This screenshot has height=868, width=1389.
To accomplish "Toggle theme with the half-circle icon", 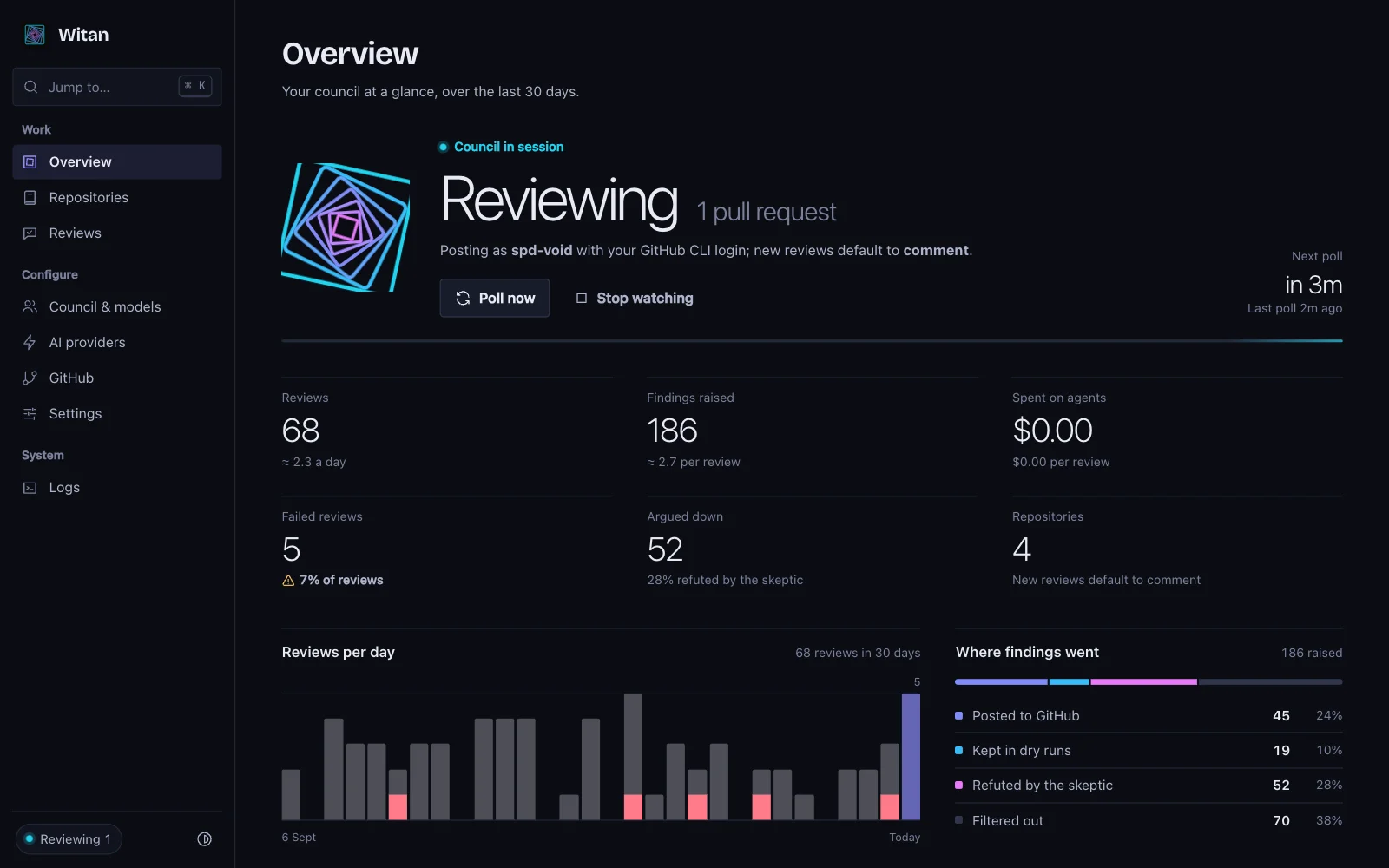I will (x=205, y=839).
